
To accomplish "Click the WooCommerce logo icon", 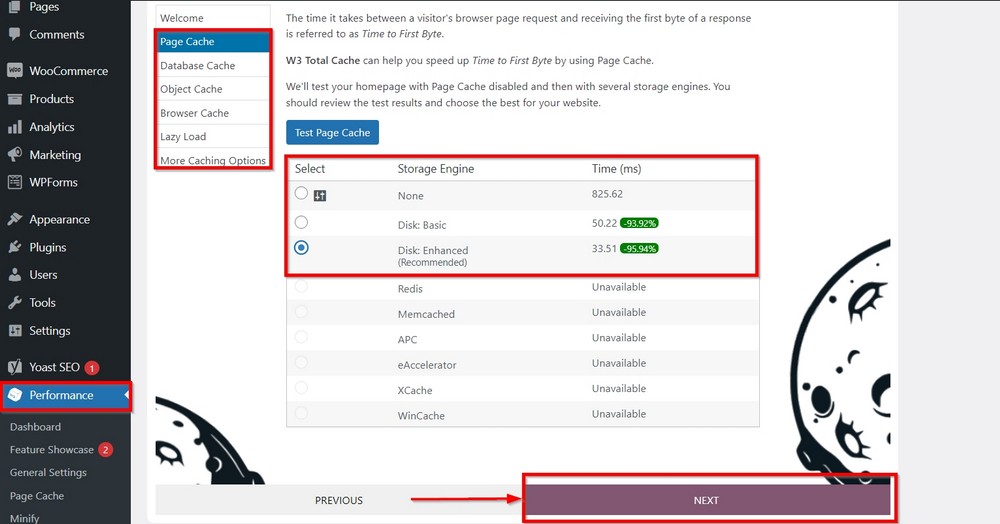I will click(15, 70).
